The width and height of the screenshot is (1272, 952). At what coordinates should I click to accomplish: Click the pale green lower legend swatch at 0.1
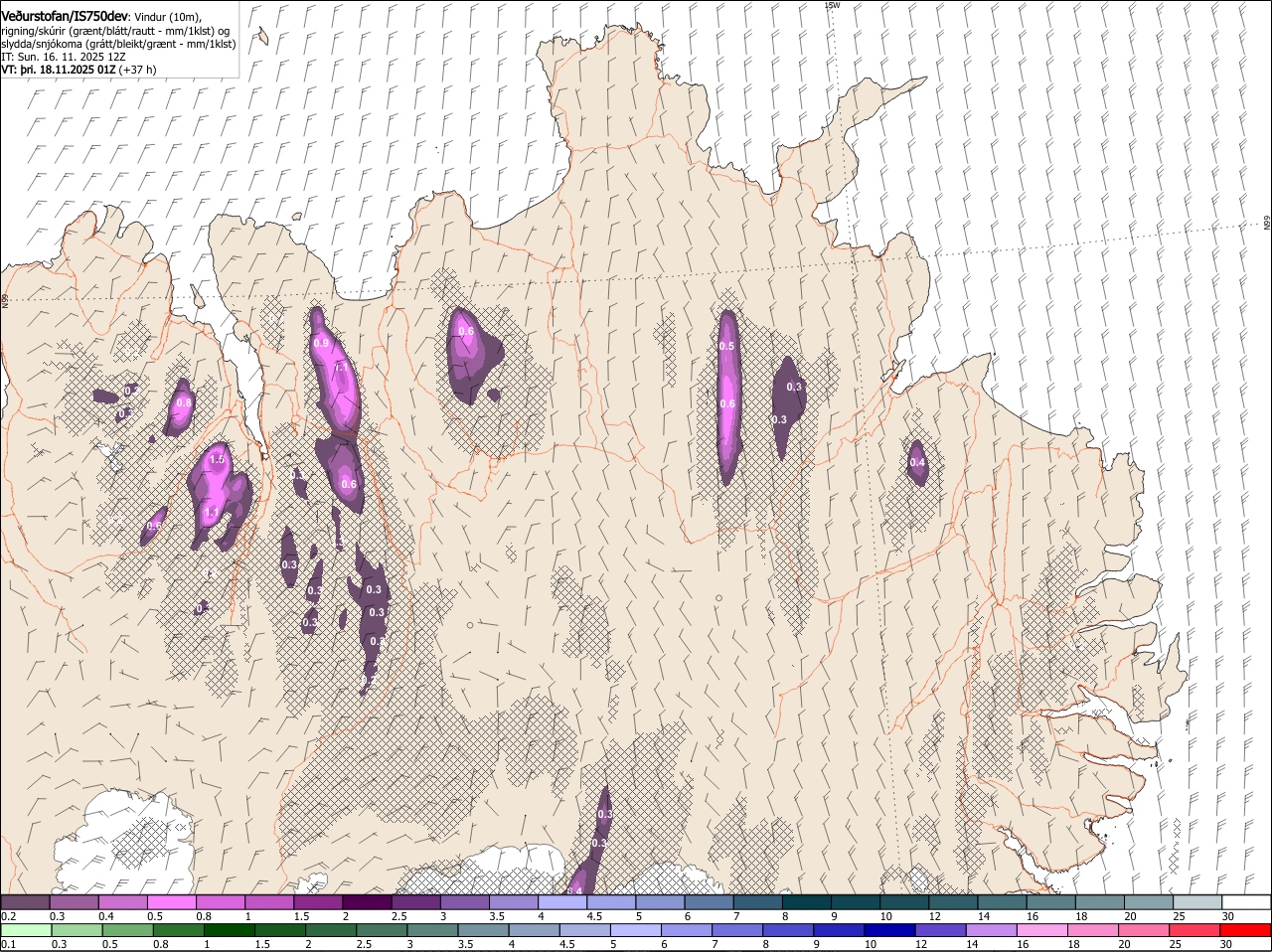coord(26,930)
